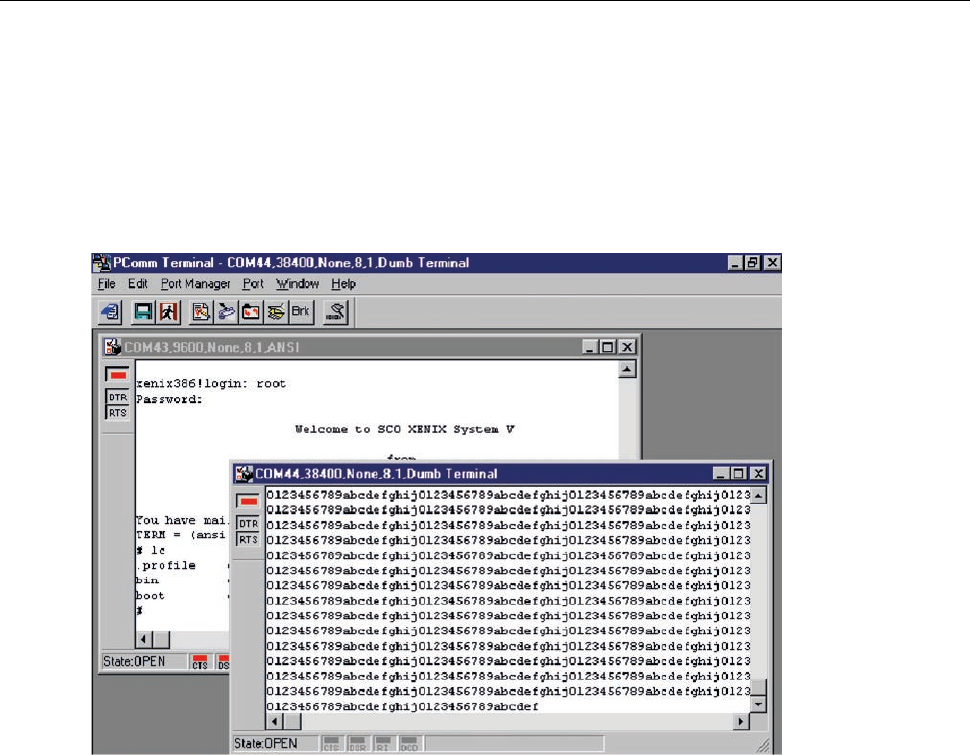
Task: Click 'State:OPEN' in COM43 status bar
Action: pos(134,662)
